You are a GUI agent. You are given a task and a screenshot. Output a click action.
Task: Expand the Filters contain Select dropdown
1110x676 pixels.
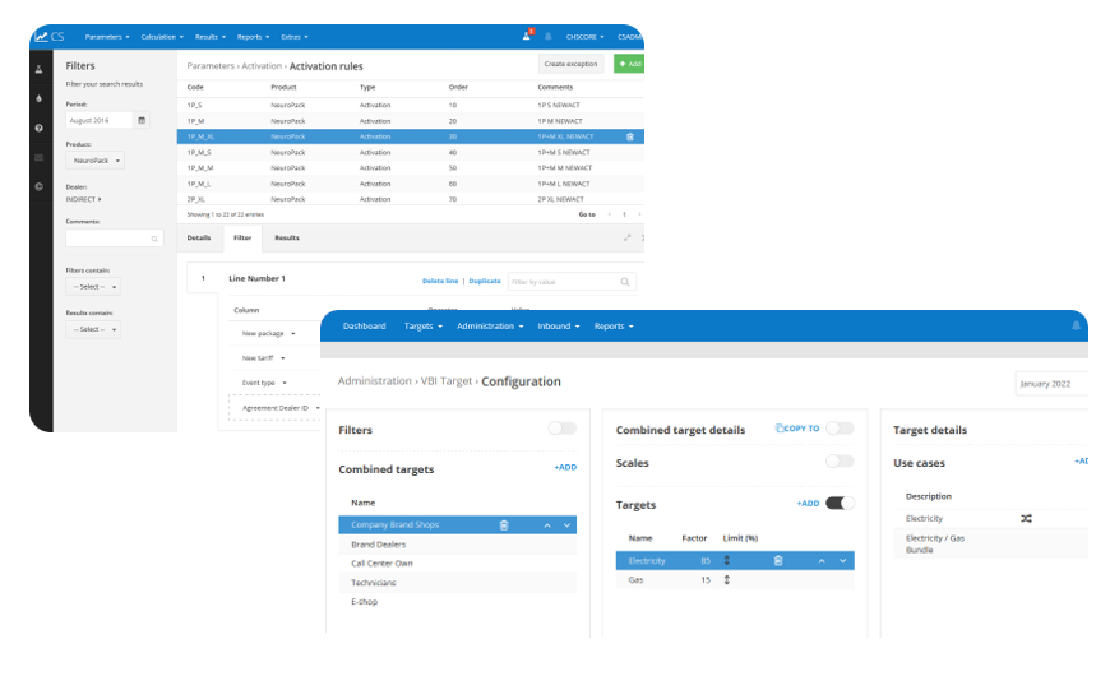click(x=93, y=287)
